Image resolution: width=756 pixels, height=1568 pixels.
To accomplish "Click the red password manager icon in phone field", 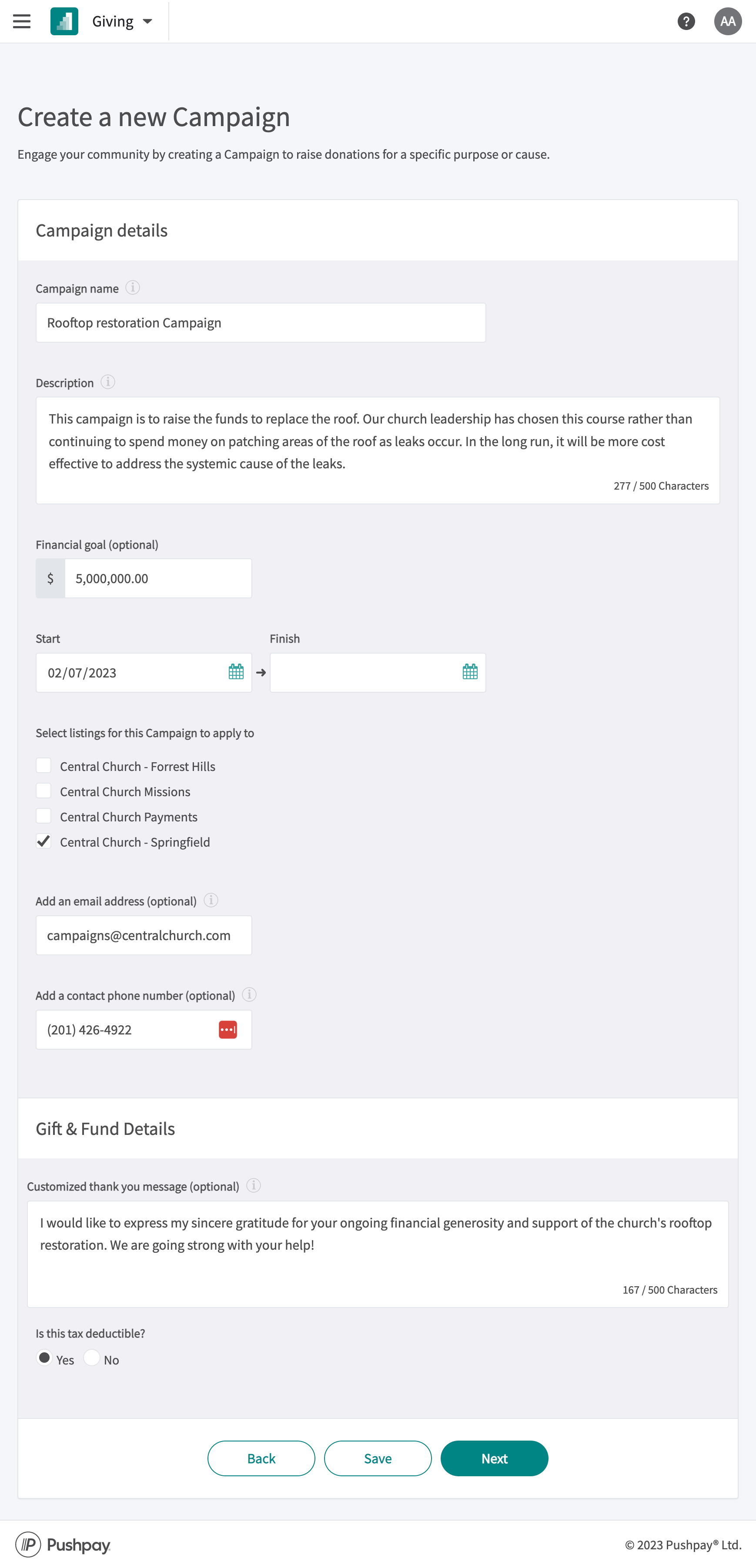I will click(x=227, y=1029).
